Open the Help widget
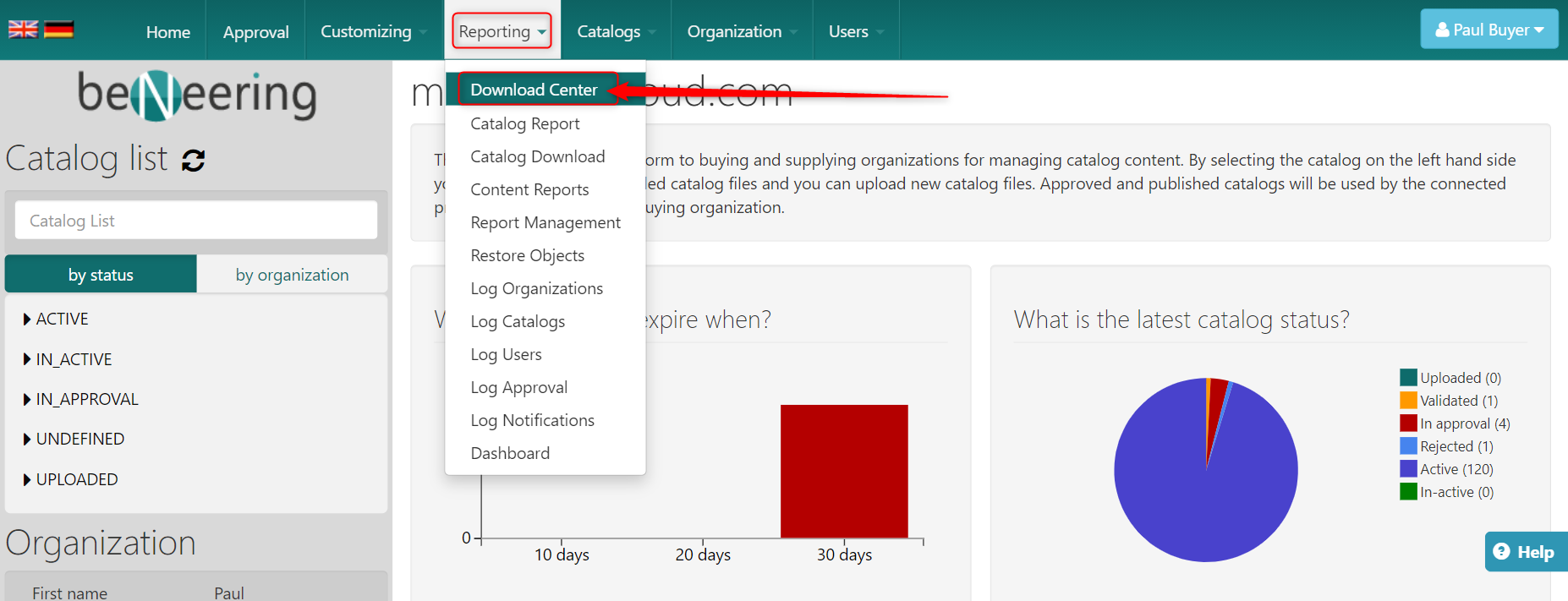The image size is (1568, 601). point(1525,552)
